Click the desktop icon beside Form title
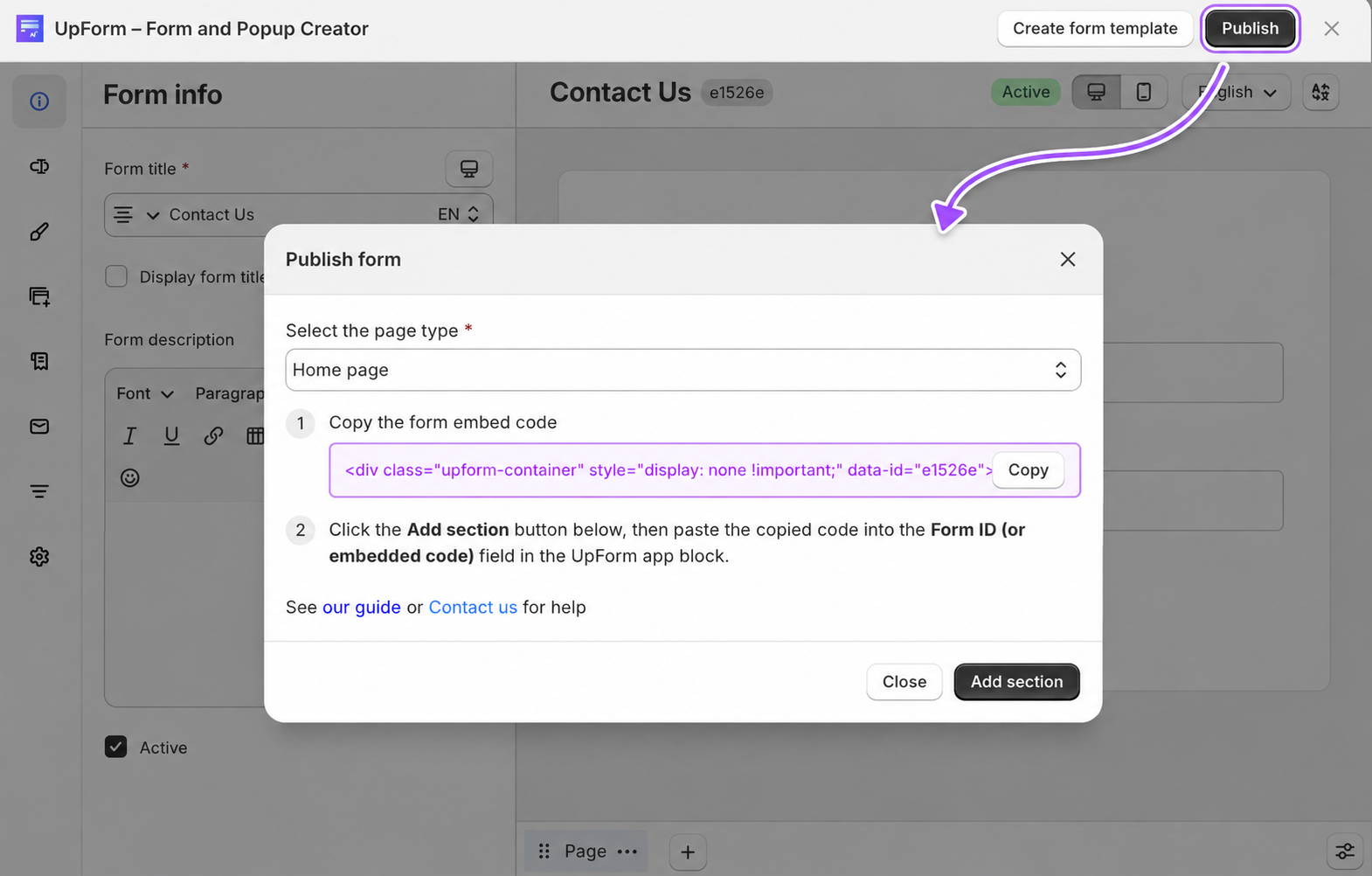 point(469,169)
